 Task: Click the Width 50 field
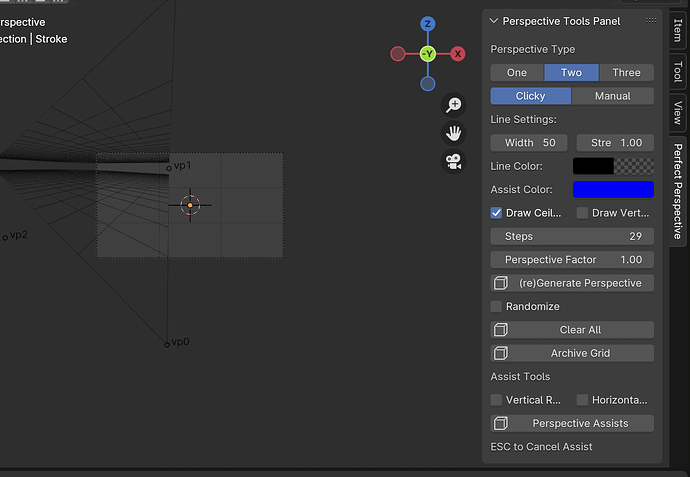tap(529, 143)
